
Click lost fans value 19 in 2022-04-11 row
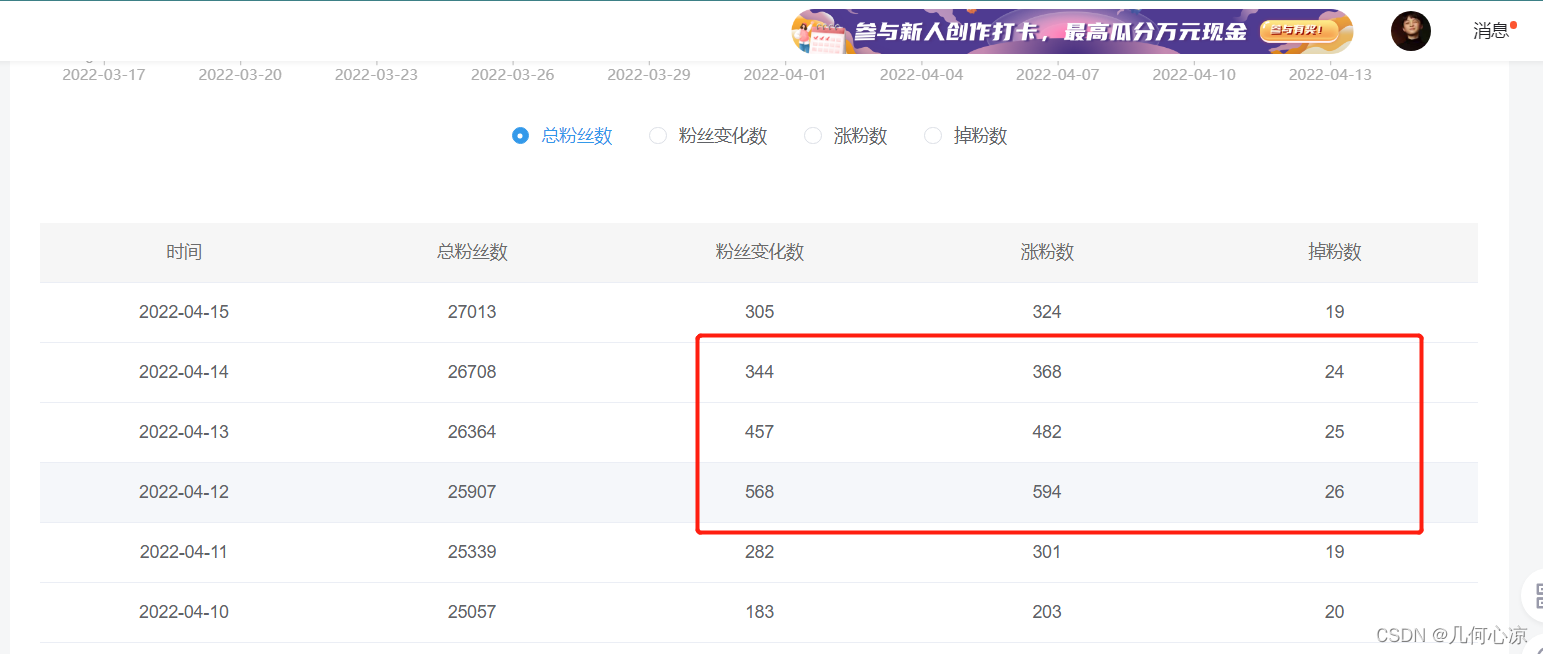pyautogui.click(x=1335, y=552)
